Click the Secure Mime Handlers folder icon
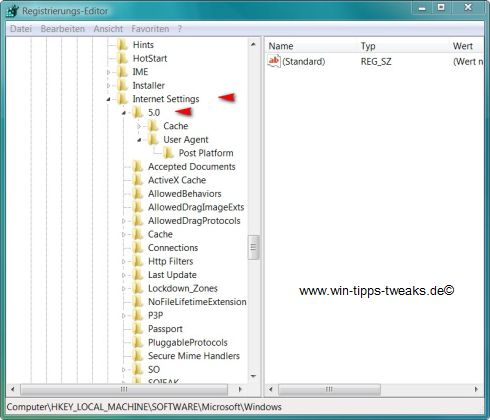The image size is (490, 420). (137, 356)
